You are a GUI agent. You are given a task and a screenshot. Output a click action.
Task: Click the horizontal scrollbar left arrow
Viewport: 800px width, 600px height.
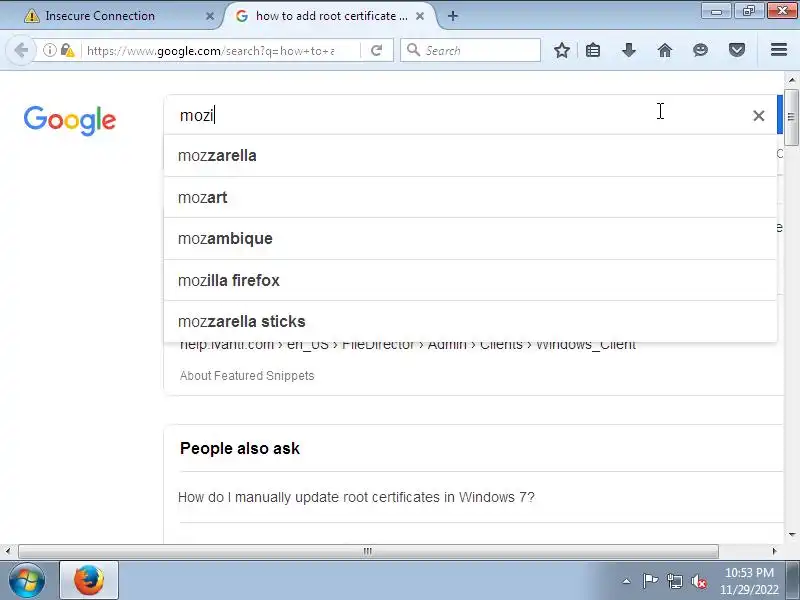7,552
